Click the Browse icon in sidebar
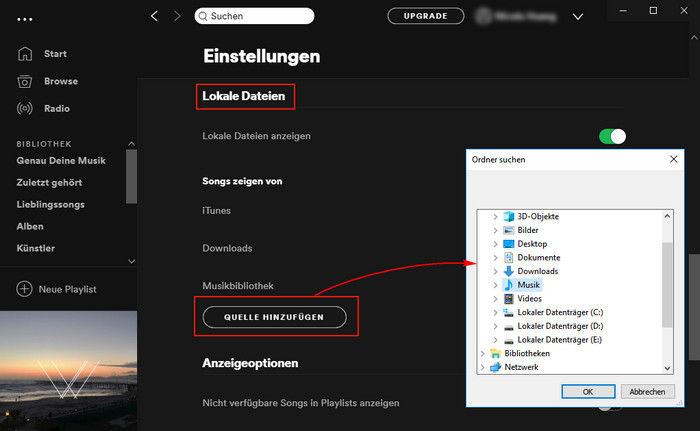 tap(25, 81)
